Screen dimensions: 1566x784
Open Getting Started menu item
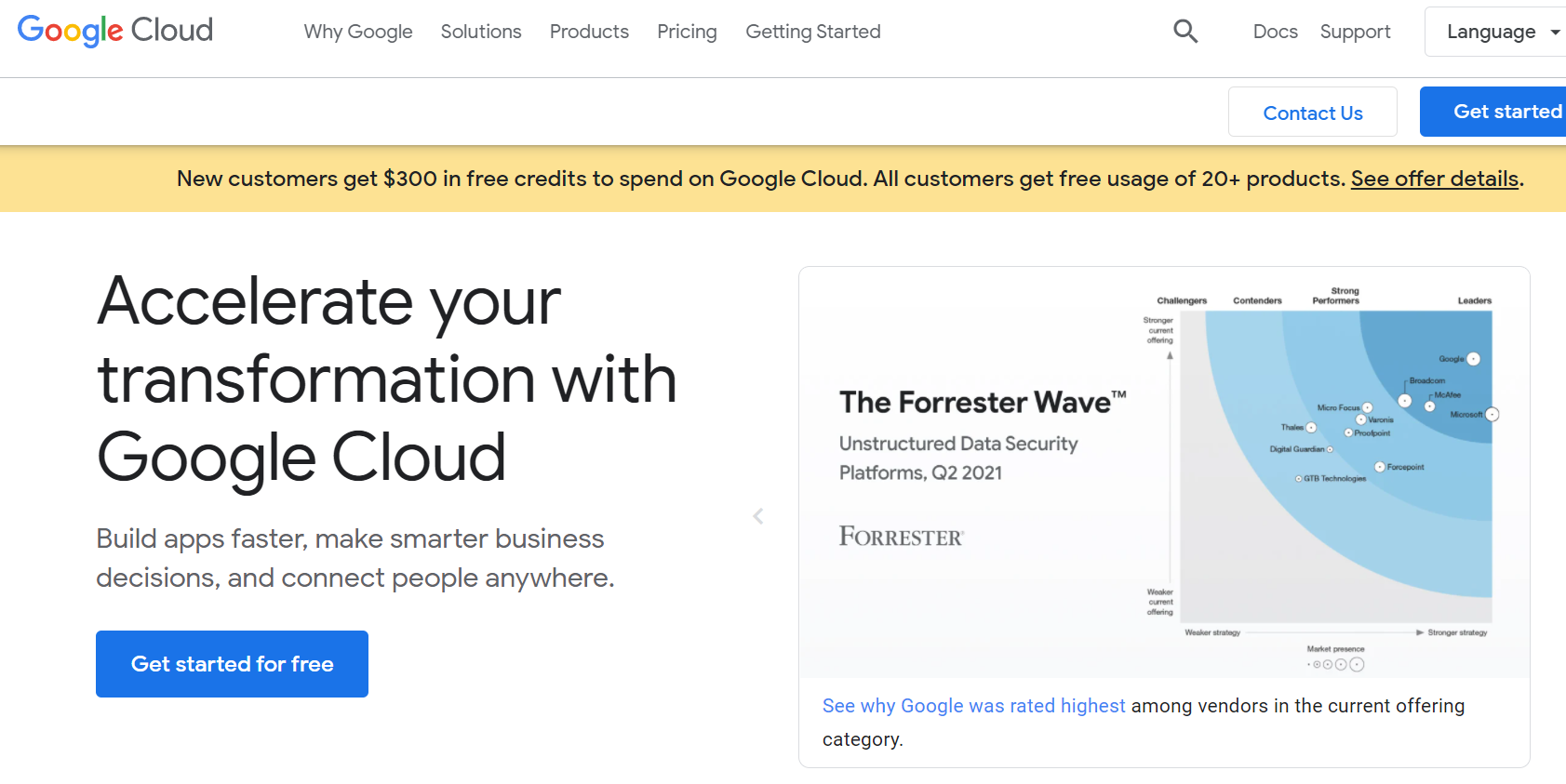tap(813, 32)
